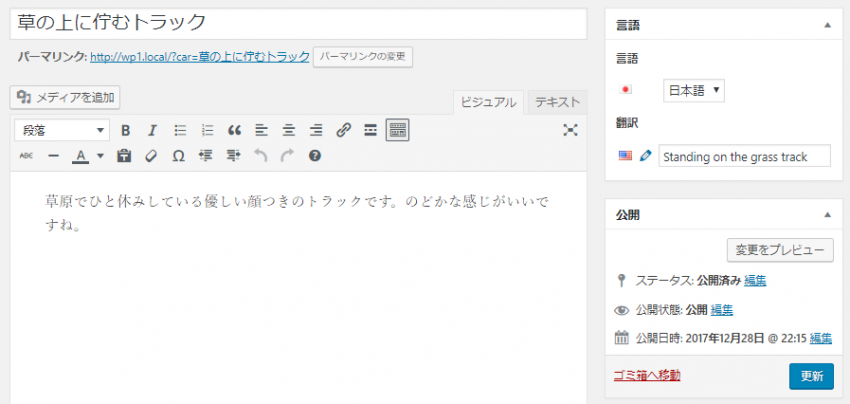
Task: Click into the post body text
Action: [297, 212]
